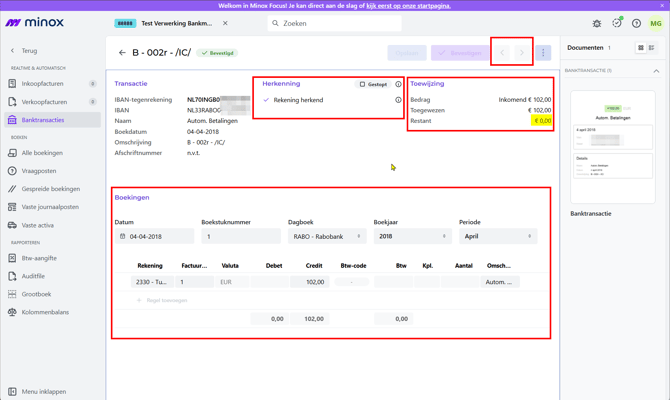Click the Btw-aangifte icon
This screenshot has height=400, width=670.
pyautogui.click(x=12, y=258)
